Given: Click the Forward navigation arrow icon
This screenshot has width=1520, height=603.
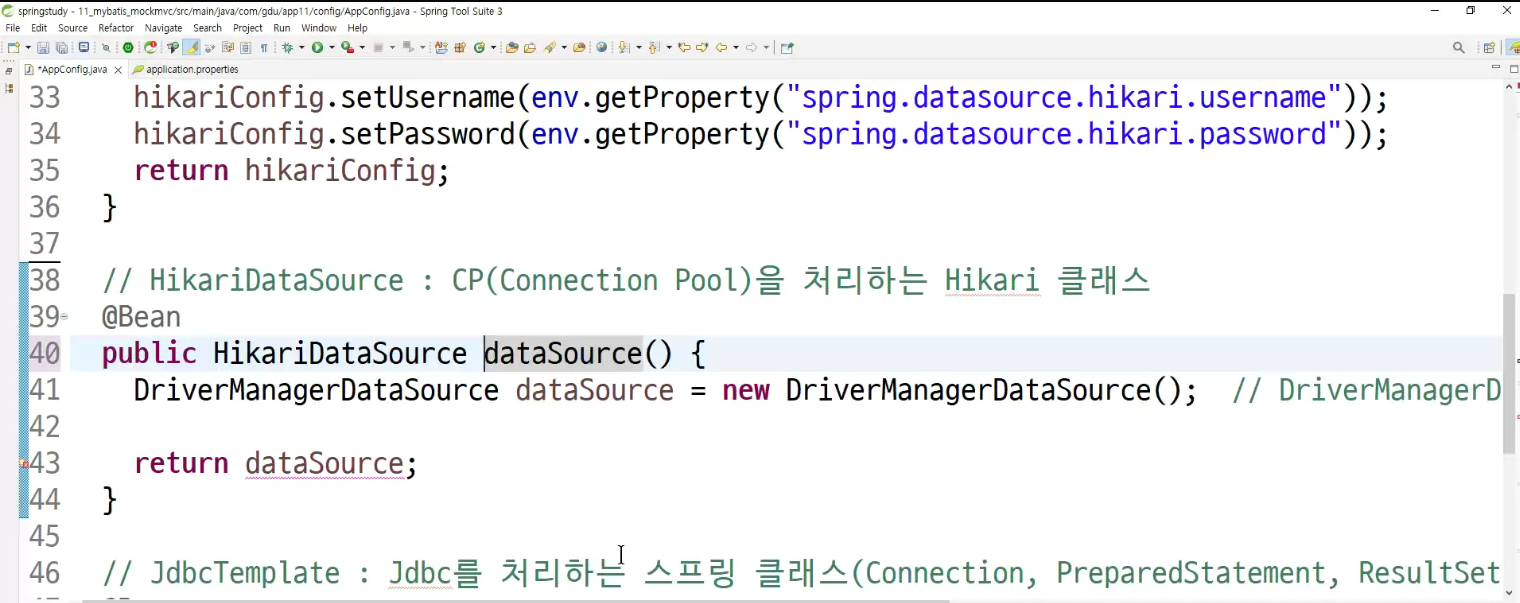Looking at the screenshot, I should (751, 47).
